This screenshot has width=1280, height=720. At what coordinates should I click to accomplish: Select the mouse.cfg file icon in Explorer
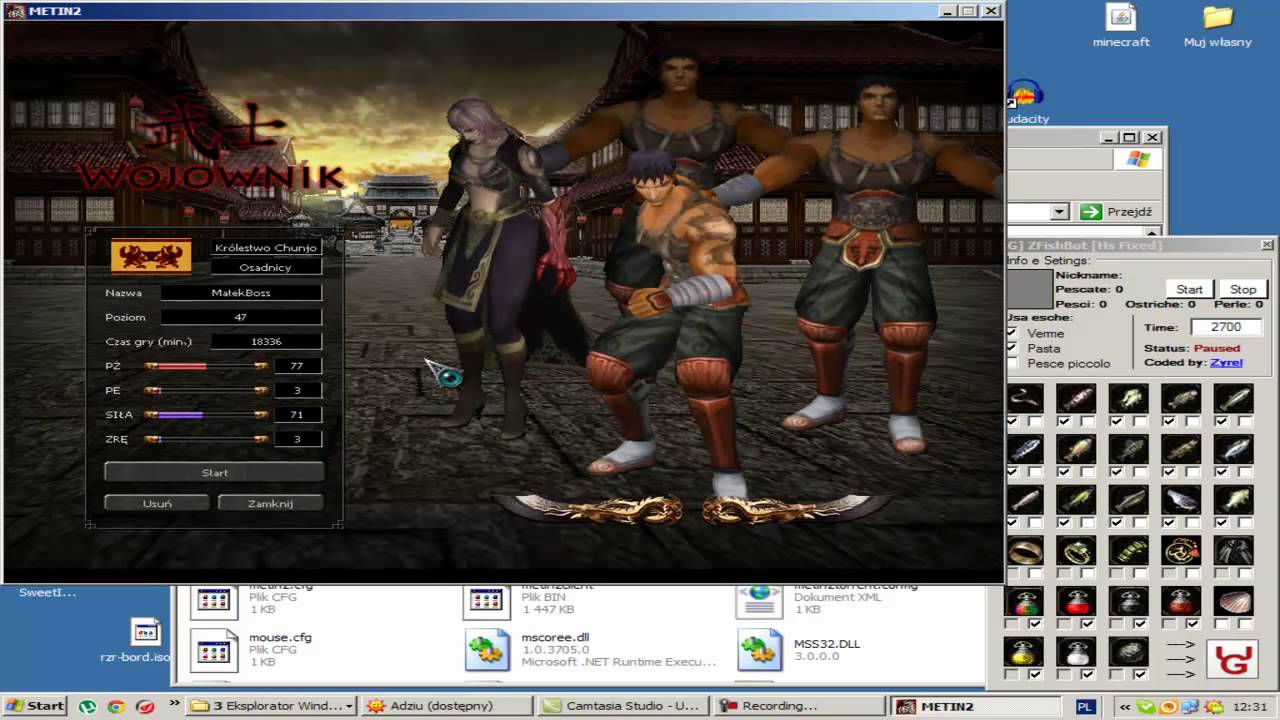click(213, 650)
